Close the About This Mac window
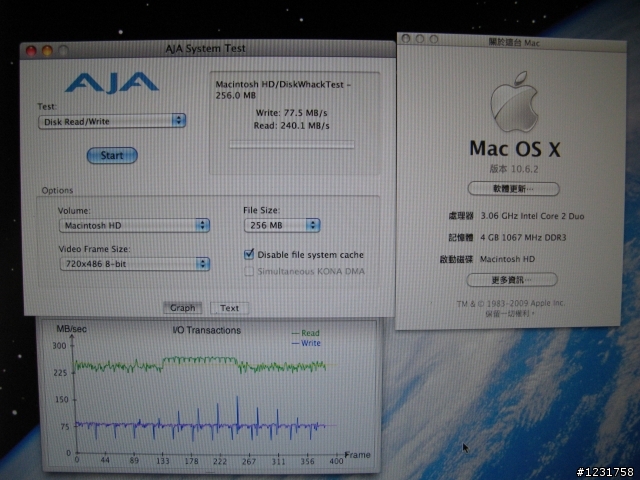640x480 pixels. coord(406,39)
